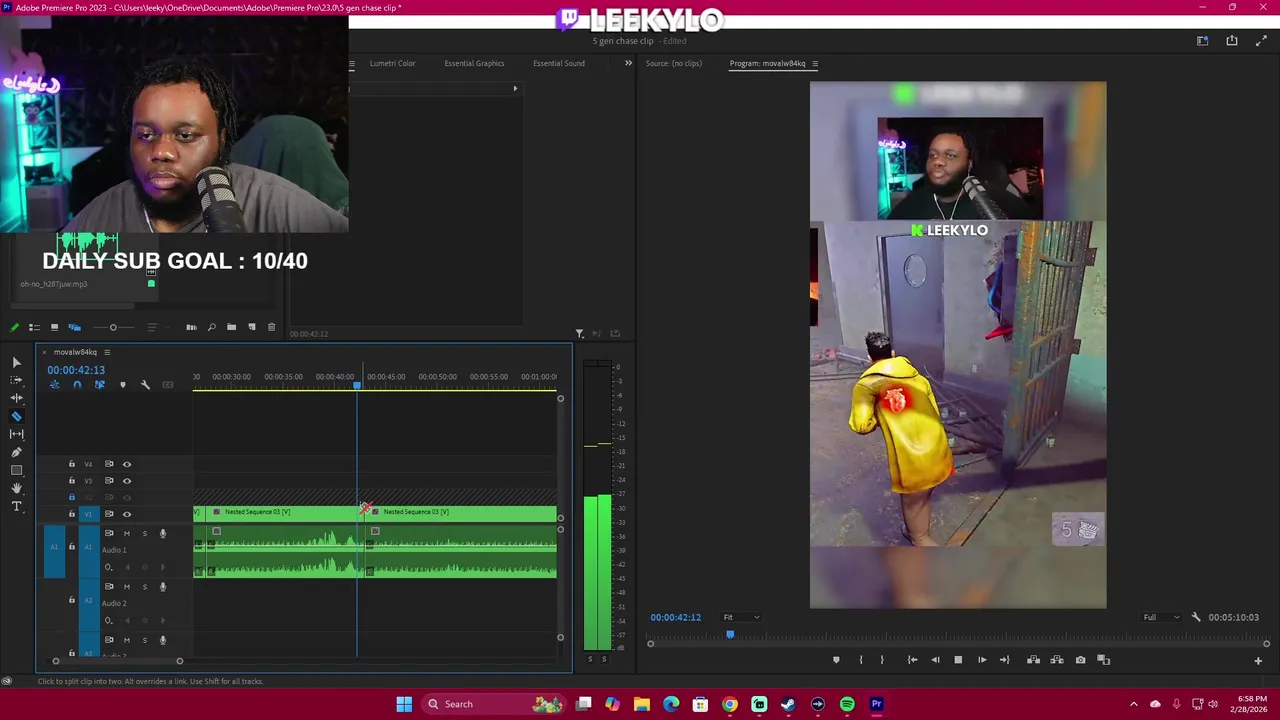Screen dimensions: 1280x720
Task: Select the Ripple Edit tool
Action: pyautogui.click(x=17, y=398)
